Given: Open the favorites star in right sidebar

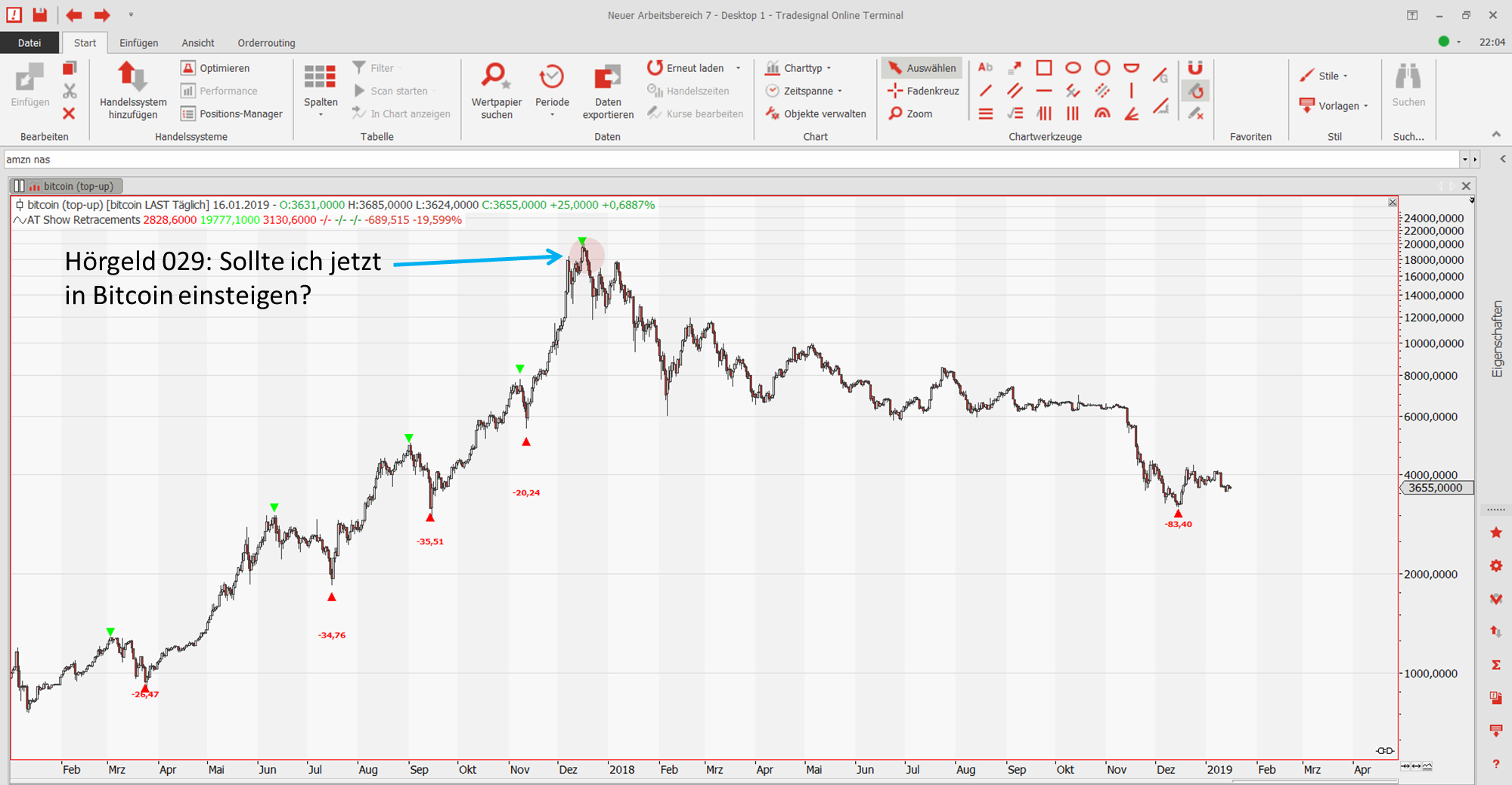Looking at the screenshot, I should (x=1495, y=533).
